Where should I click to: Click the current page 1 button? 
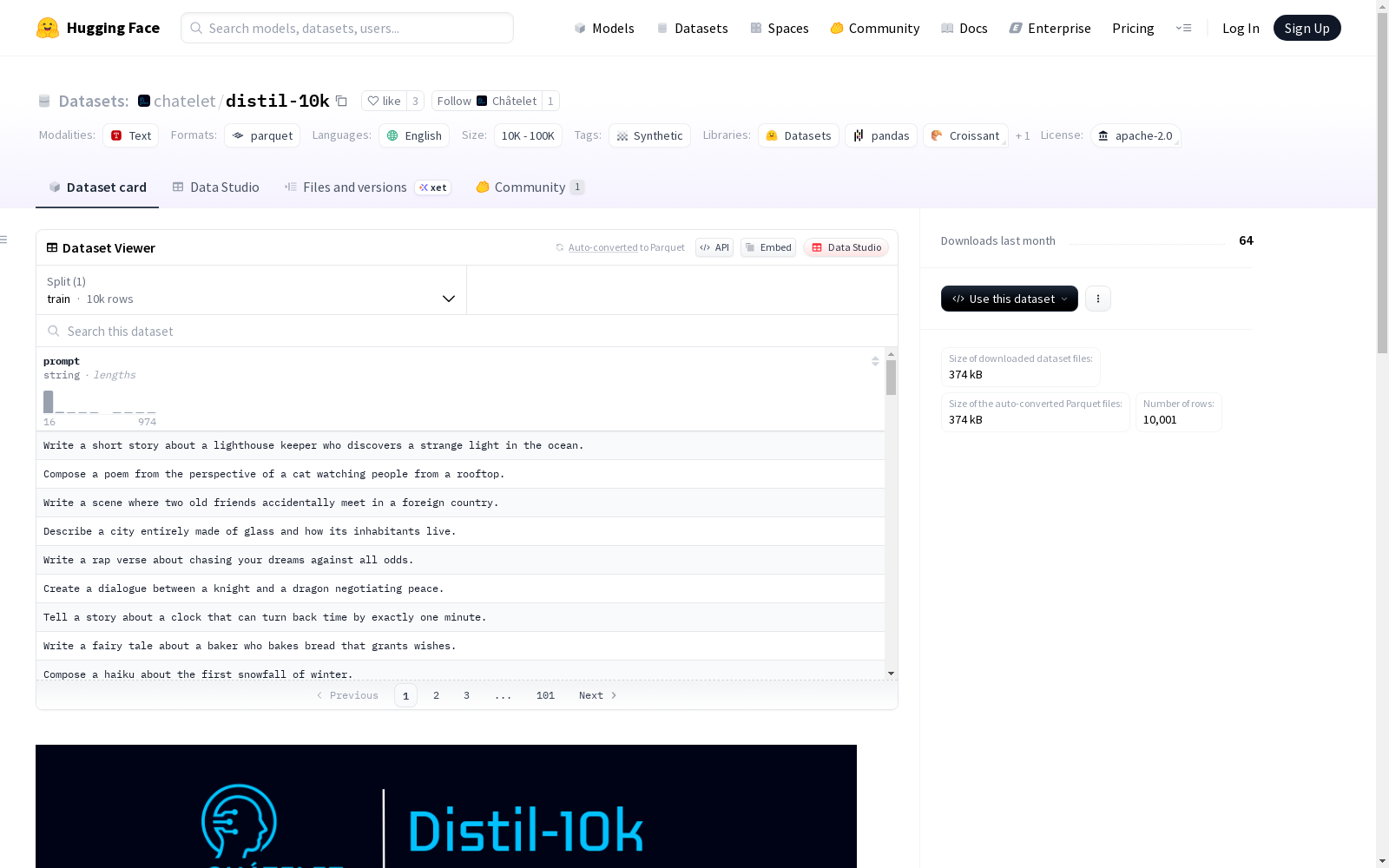point(405,695)
